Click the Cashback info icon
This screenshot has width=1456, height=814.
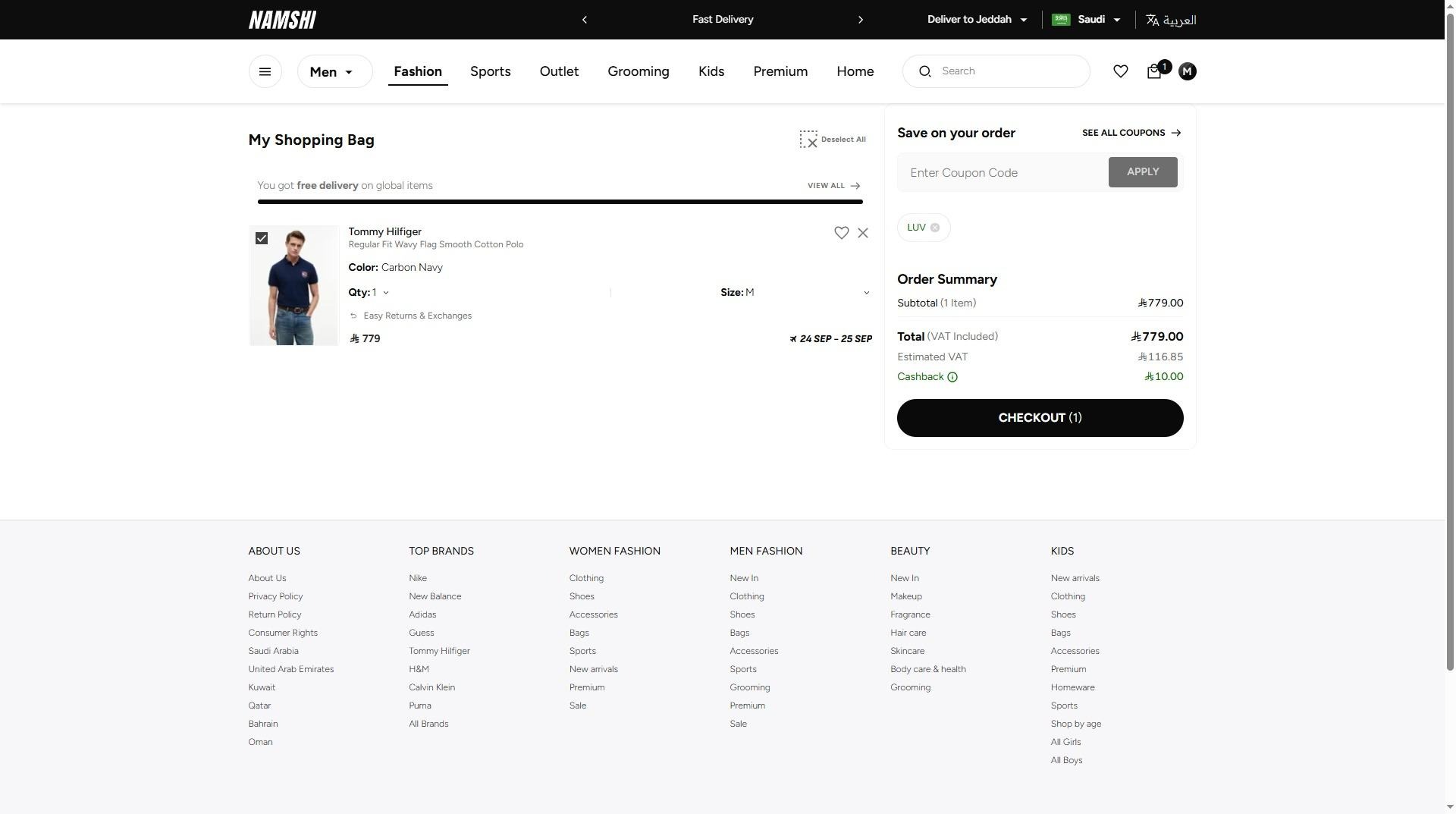(952, 377)
